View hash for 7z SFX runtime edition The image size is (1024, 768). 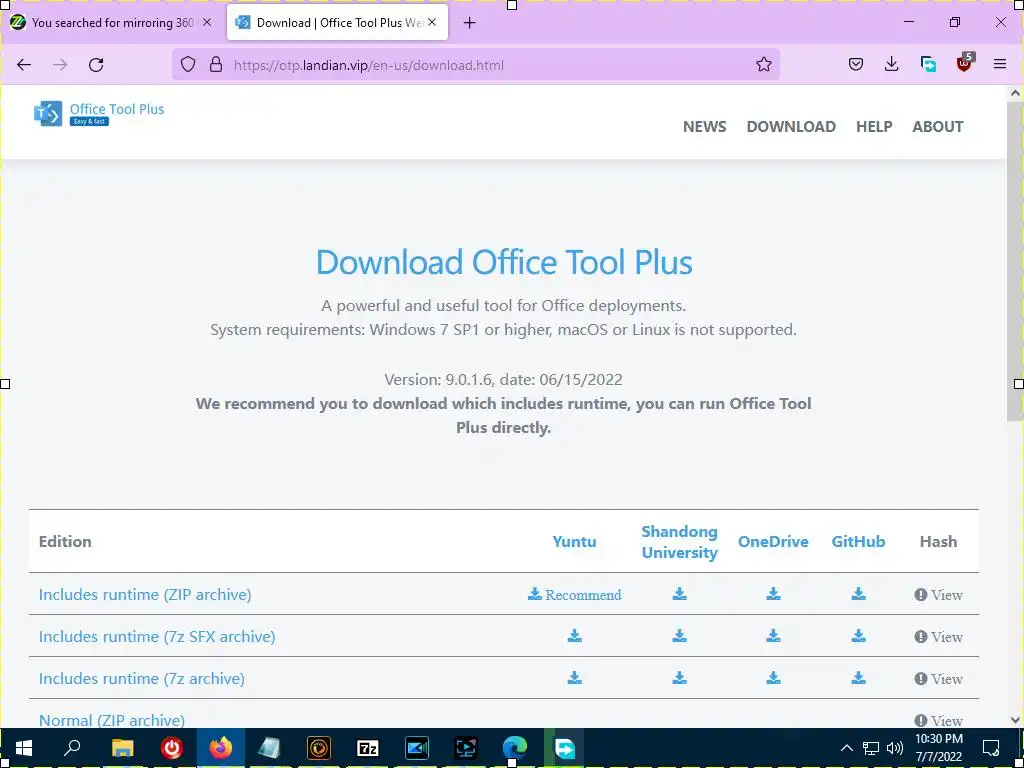point(938,637)
